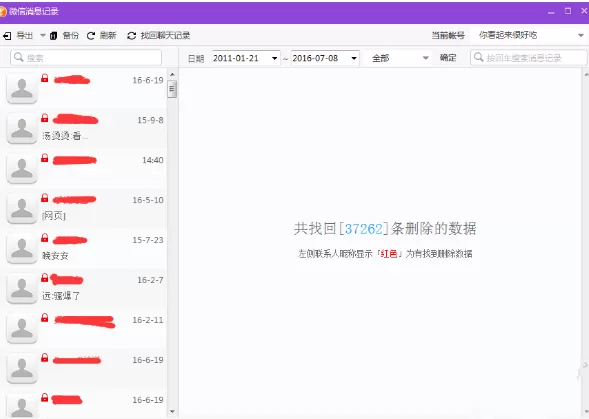The image size is (589, 419).
Task: Click avatar of contact dated 16-5-10
Action: (22, 209)
